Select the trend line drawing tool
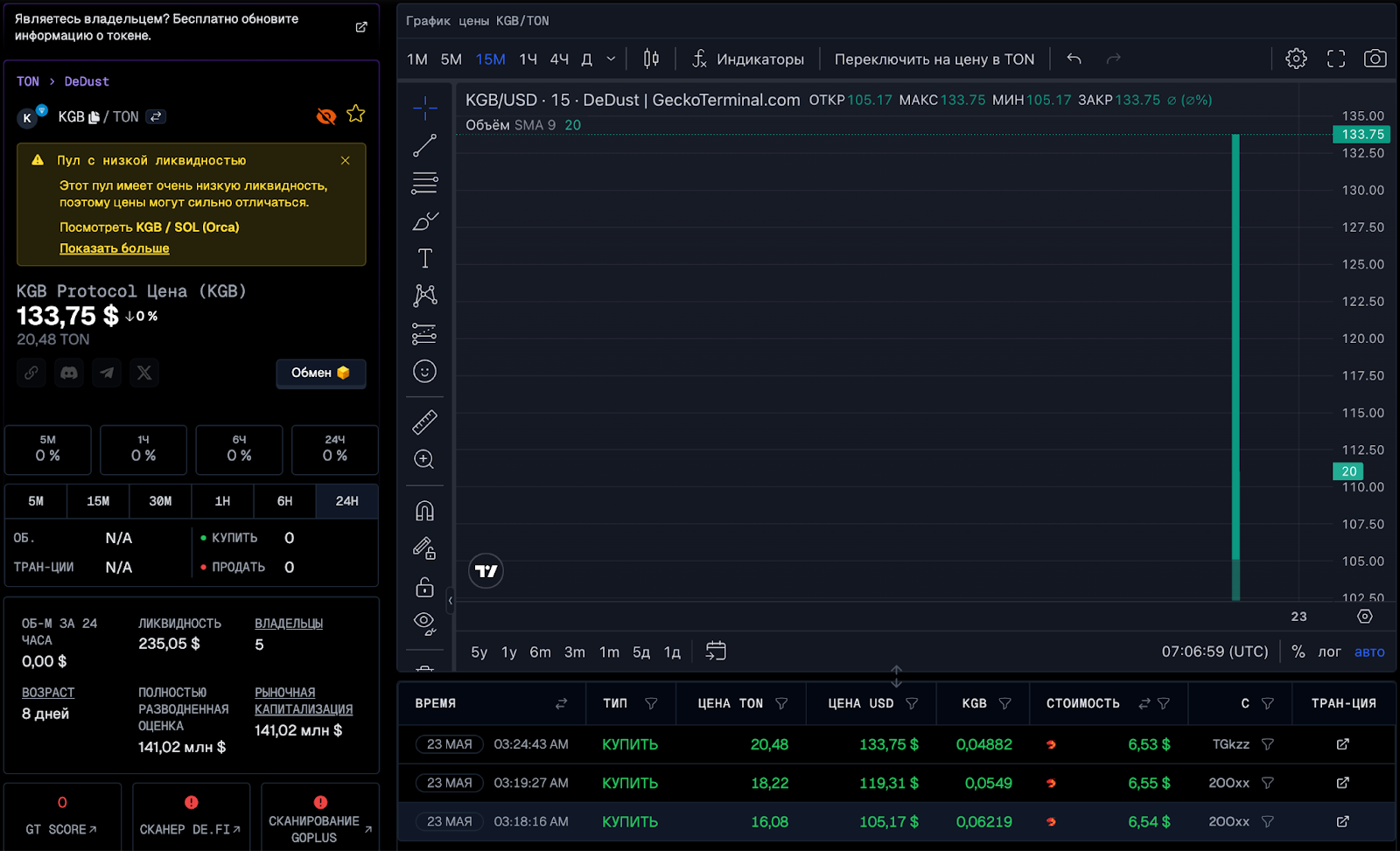This screenshot has width=1400, height=851. click(x=424, y=145)
